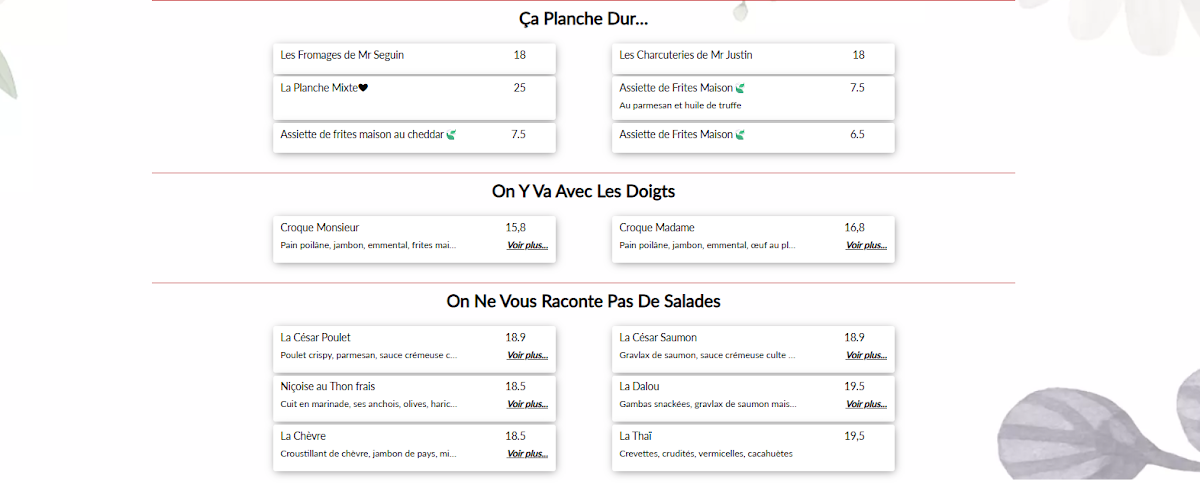Click the La Planche Mixte card
The height and width of the screenshot is (488, 1200).
[x=414, y=98]
